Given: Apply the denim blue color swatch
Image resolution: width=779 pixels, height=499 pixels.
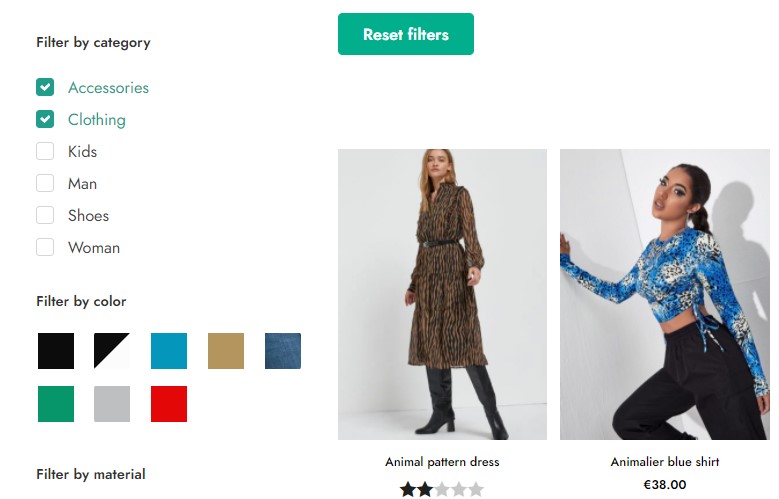Looking at the screenshot, I should [283, 351].
